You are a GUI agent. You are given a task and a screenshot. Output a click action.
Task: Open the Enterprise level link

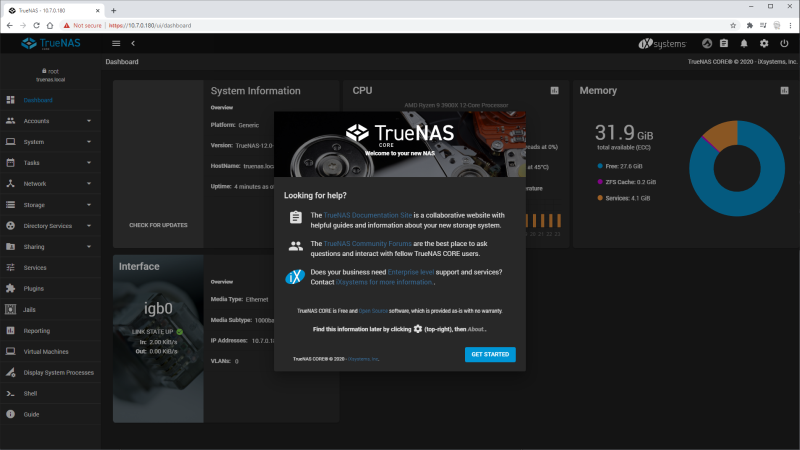(x=411, y=272)
